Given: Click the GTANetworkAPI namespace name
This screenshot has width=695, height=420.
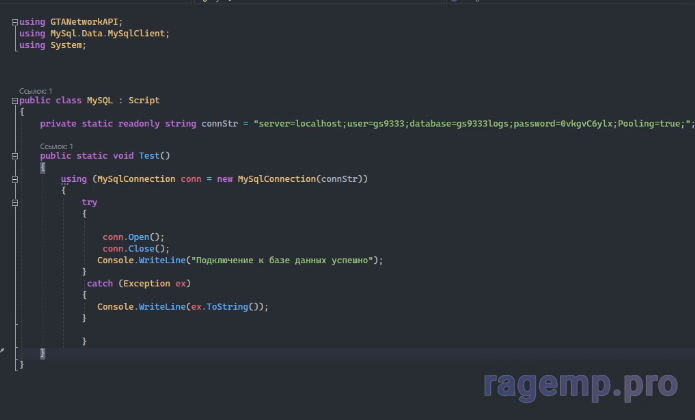Looking at the screenshot, I should point(84,21).
